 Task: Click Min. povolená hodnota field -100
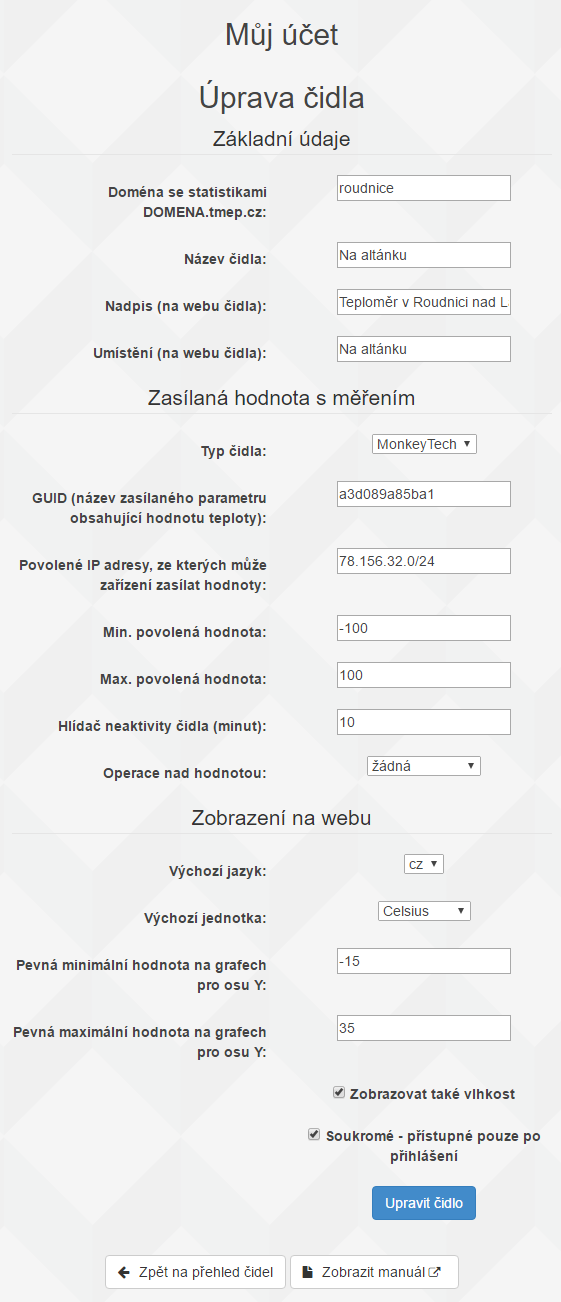point(424,628)
